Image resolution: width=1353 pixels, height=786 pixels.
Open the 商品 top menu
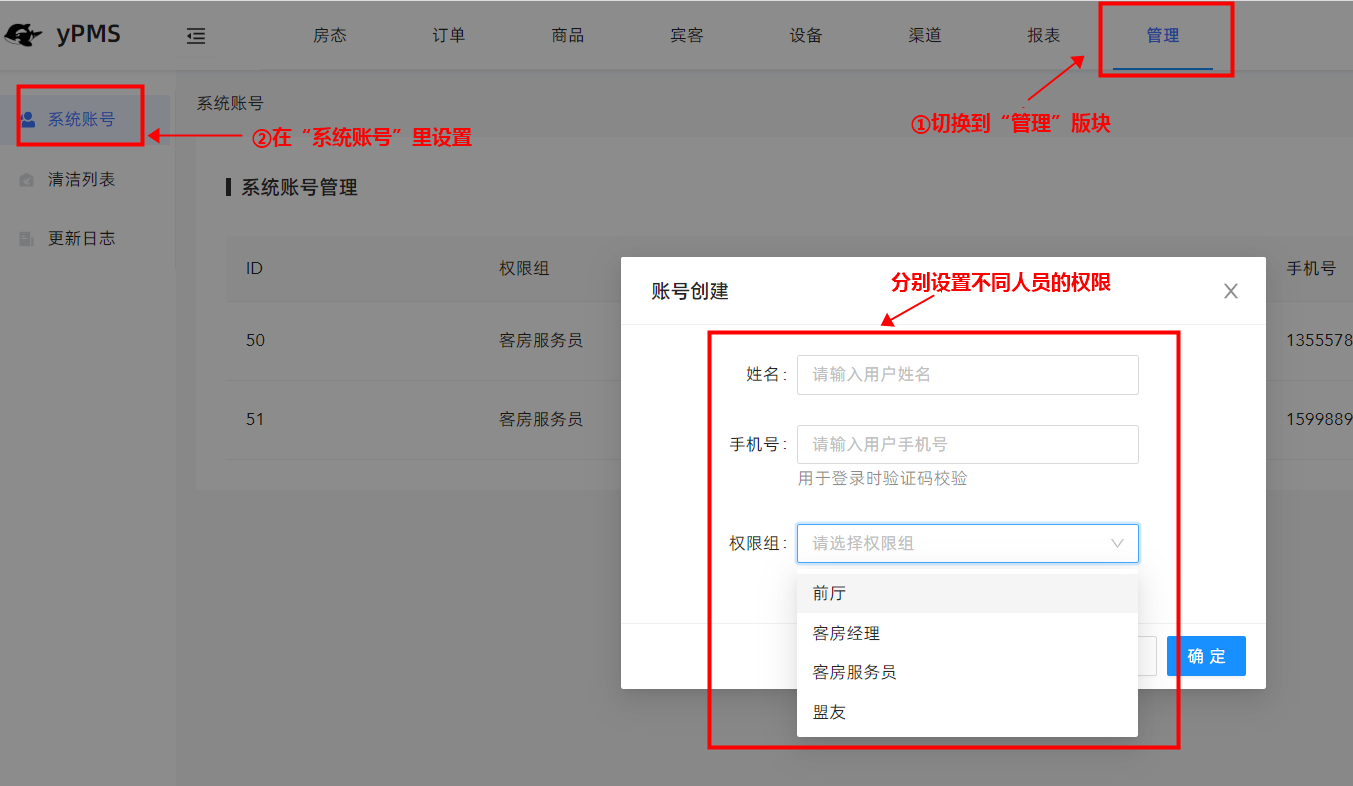pos(568,36)
